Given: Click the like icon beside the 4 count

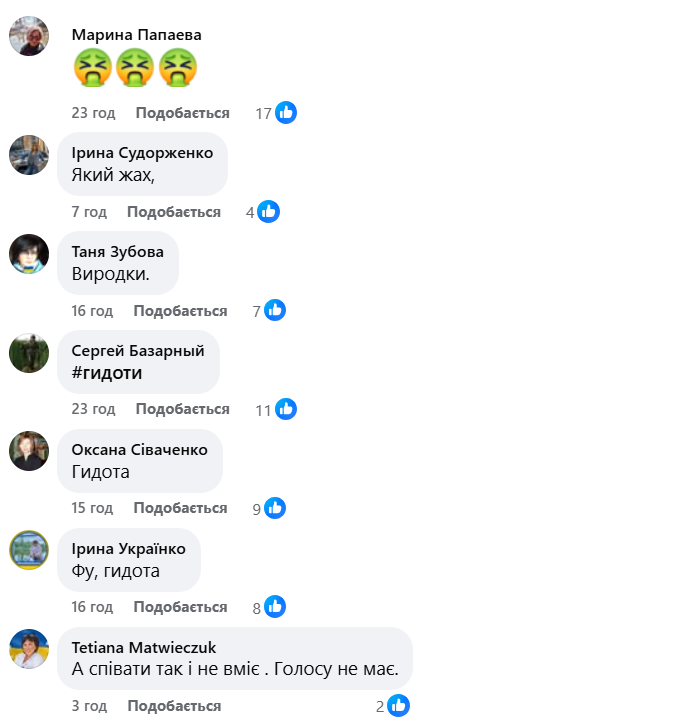Looking at the screenshot, I should pos(268,212).
